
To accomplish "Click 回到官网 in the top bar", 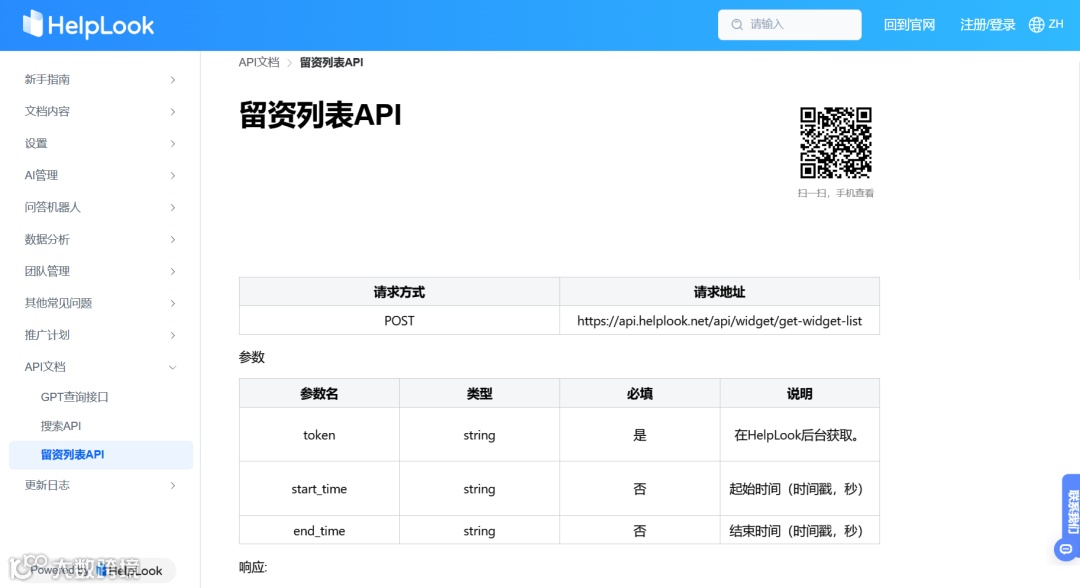I will (909, 24).
